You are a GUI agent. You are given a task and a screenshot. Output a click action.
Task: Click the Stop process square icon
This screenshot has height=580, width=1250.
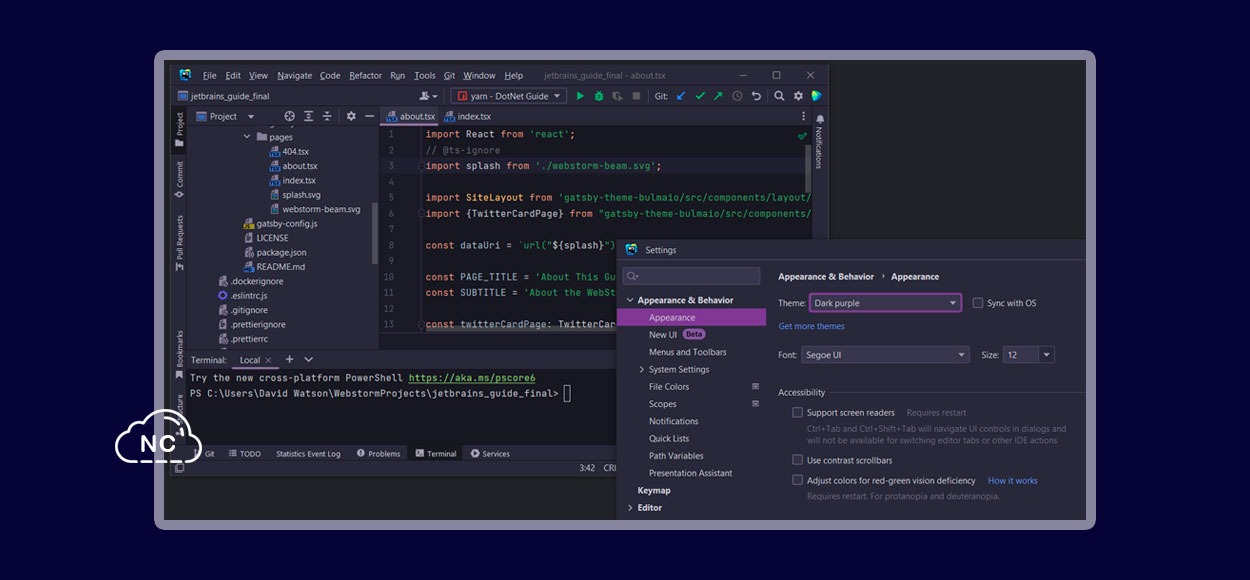[x=635, y=96]
